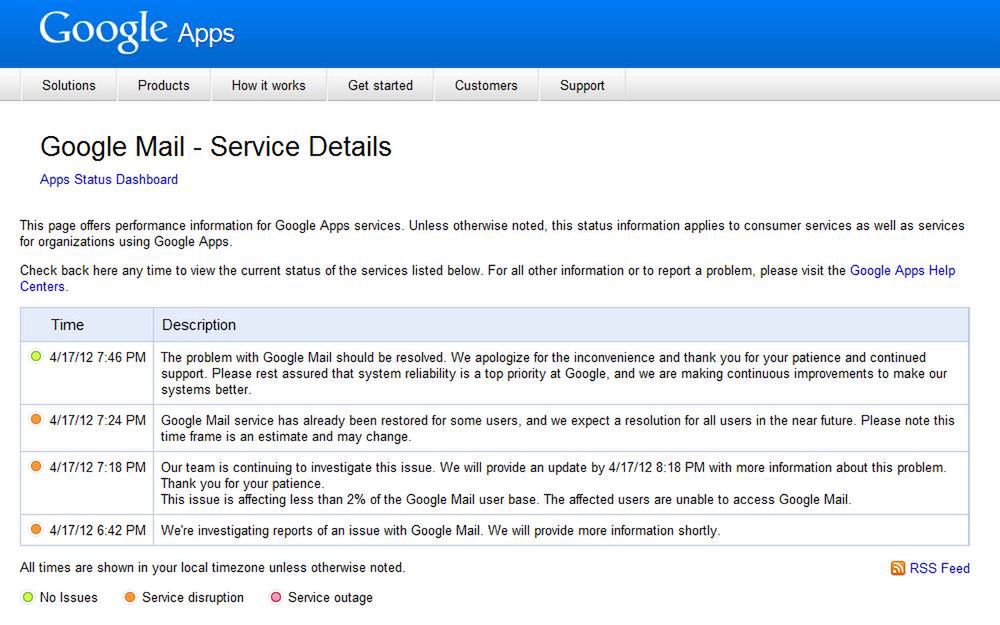Click orange status dot for 6:42 PM entry

point(36,529)
